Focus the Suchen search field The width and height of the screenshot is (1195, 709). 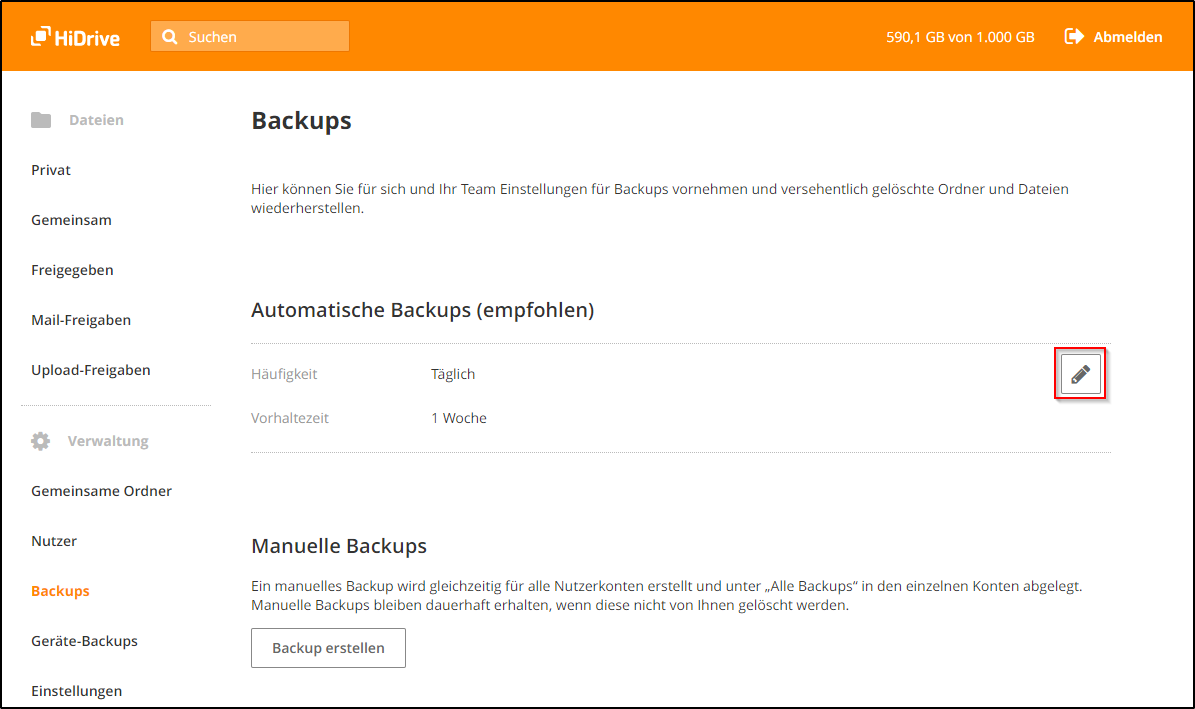pos(250,37)
